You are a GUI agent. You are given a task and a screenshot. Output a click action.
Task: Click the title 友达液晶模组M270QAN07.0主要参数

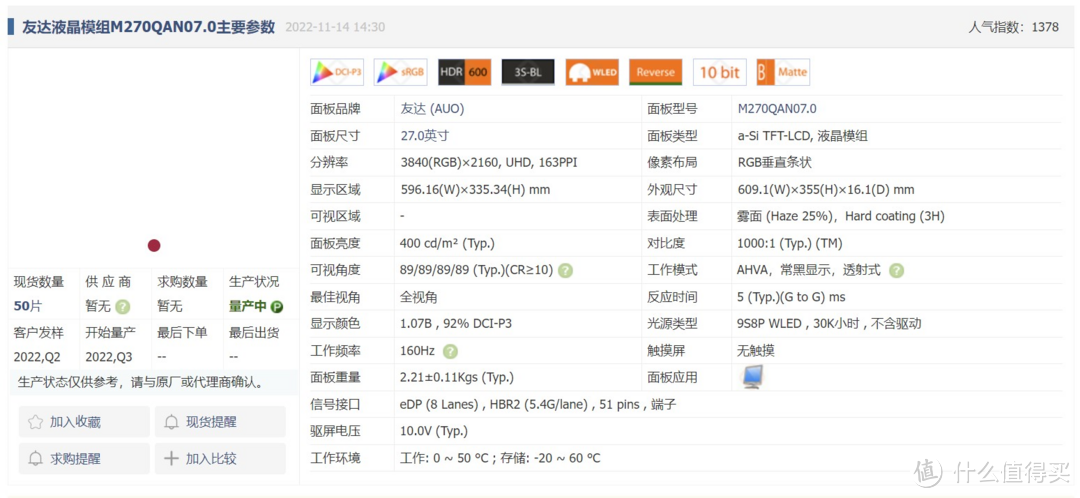tap(149, 27)
